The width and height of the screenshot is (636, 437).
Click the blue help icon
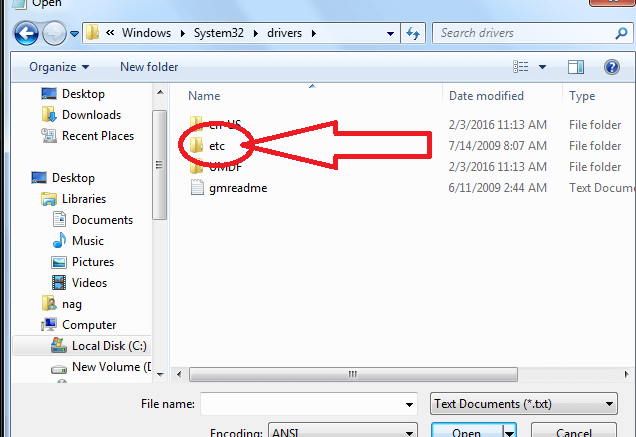tap(612, 67)
